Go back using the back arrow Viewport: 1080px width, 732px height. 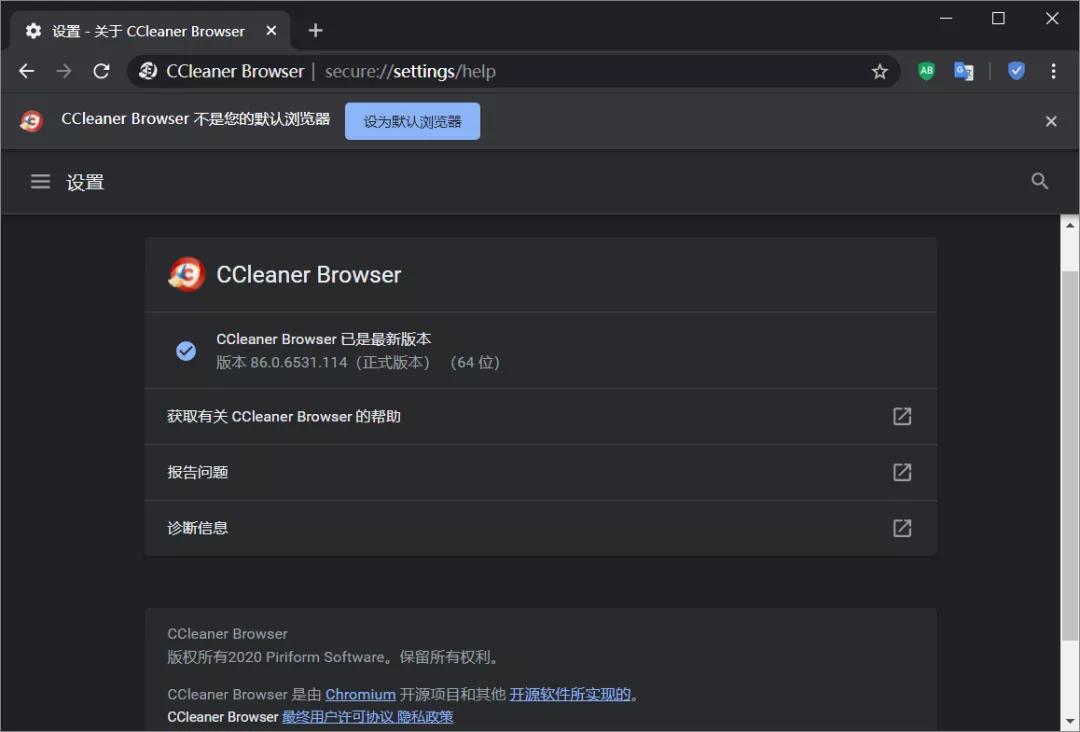(x=26, y=71)
